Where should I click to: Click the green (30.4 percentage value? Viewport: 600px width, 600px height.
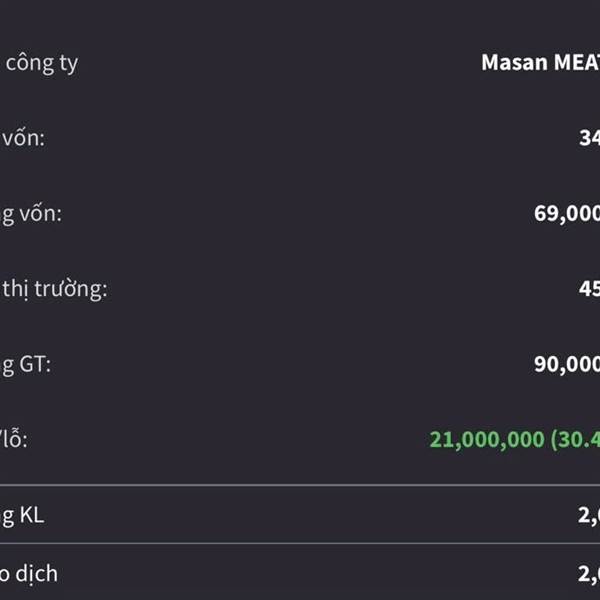coord(575,439)
